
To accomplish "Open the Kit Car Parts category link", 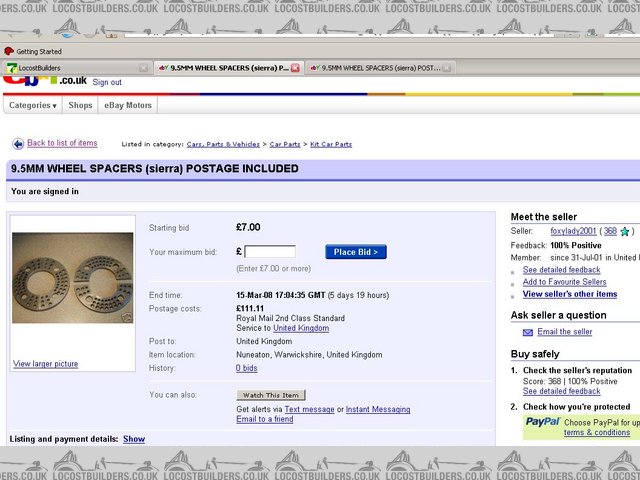I will click(x=331, y=144).
